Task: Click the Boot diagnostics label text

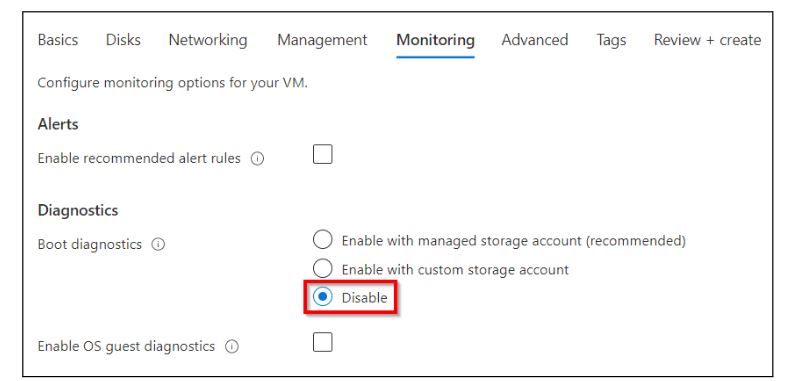Action: pos(90,244)
